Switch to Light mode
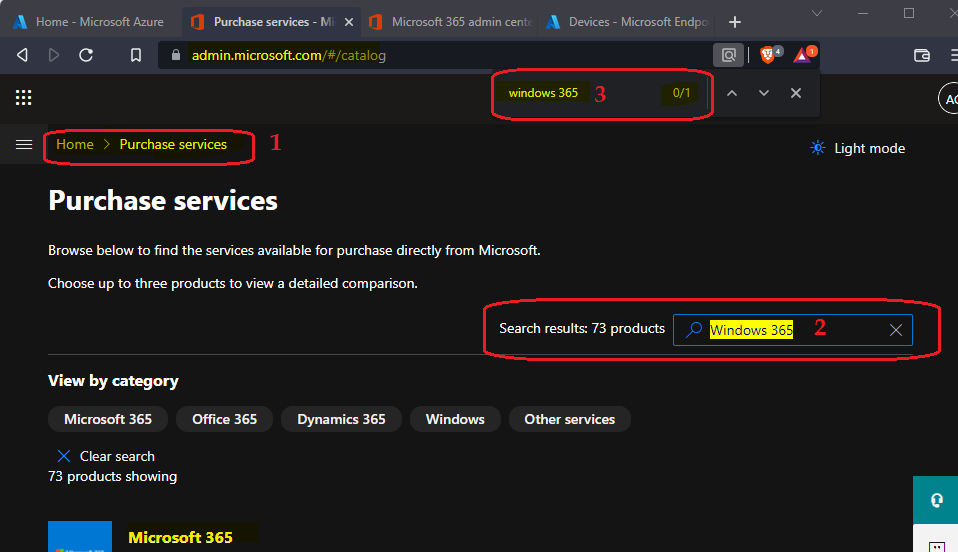958x552 pixels. coord(857,148)
